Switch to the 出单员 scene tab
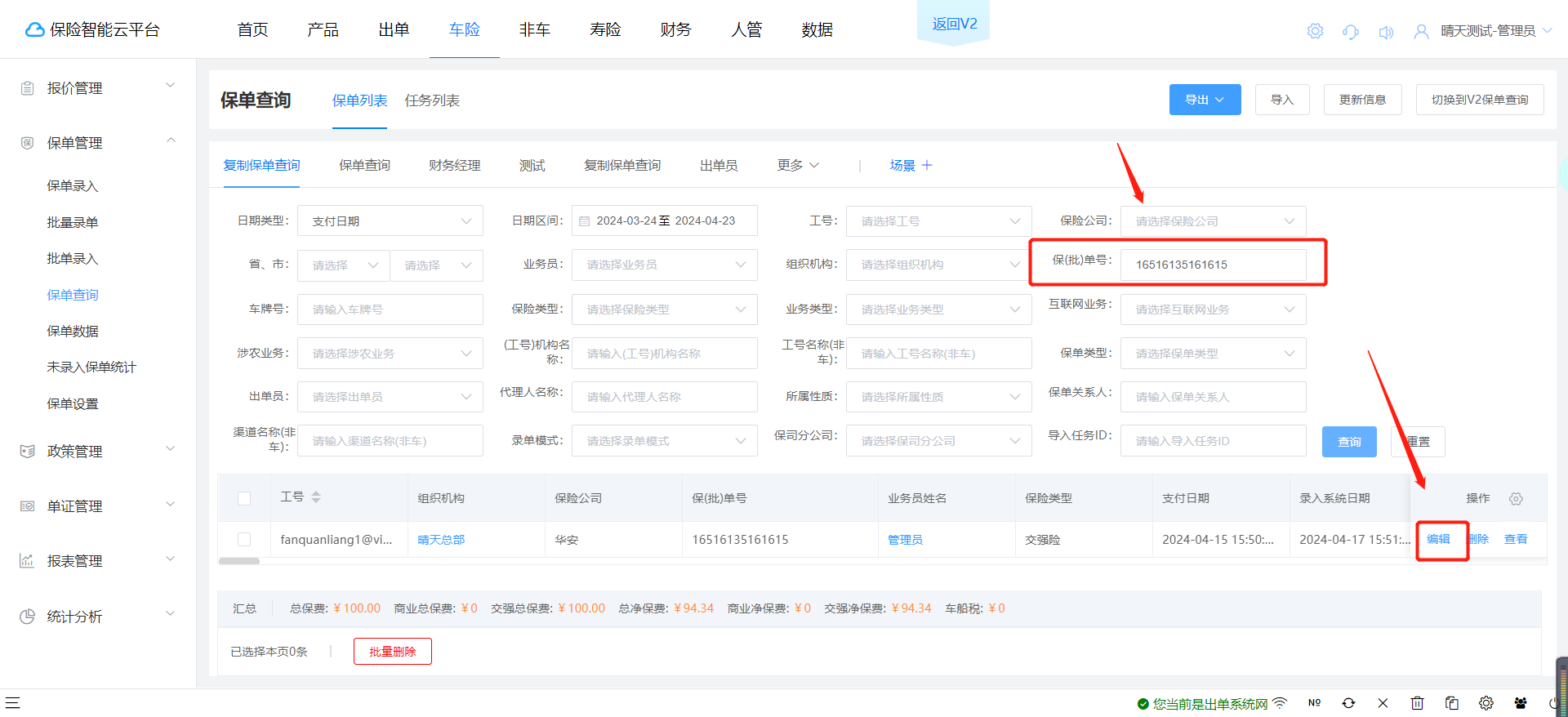 tap(719, 165)
